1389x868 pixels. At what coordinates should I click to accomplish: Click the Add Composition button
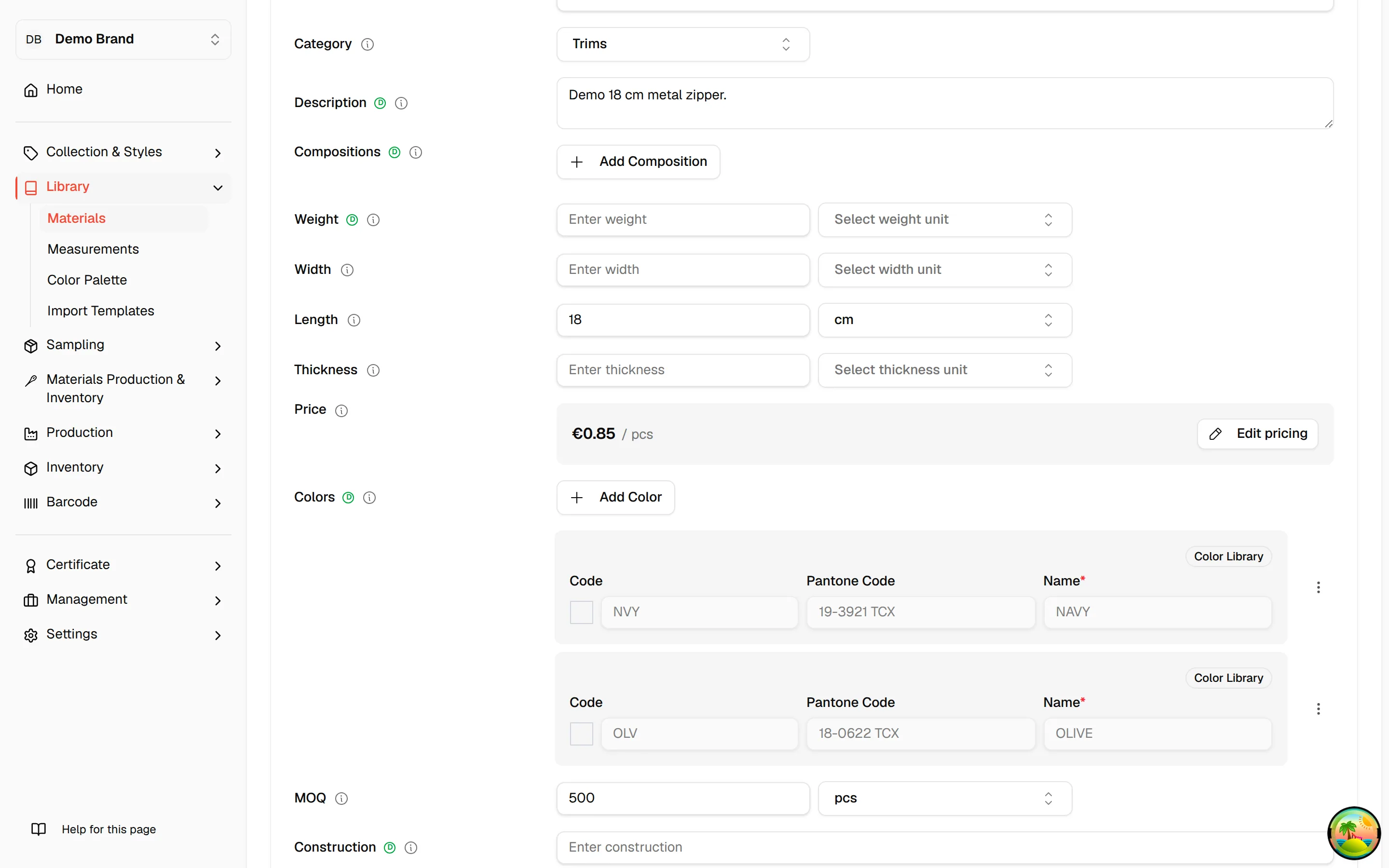pyautogui.click(x=638, y=162)
